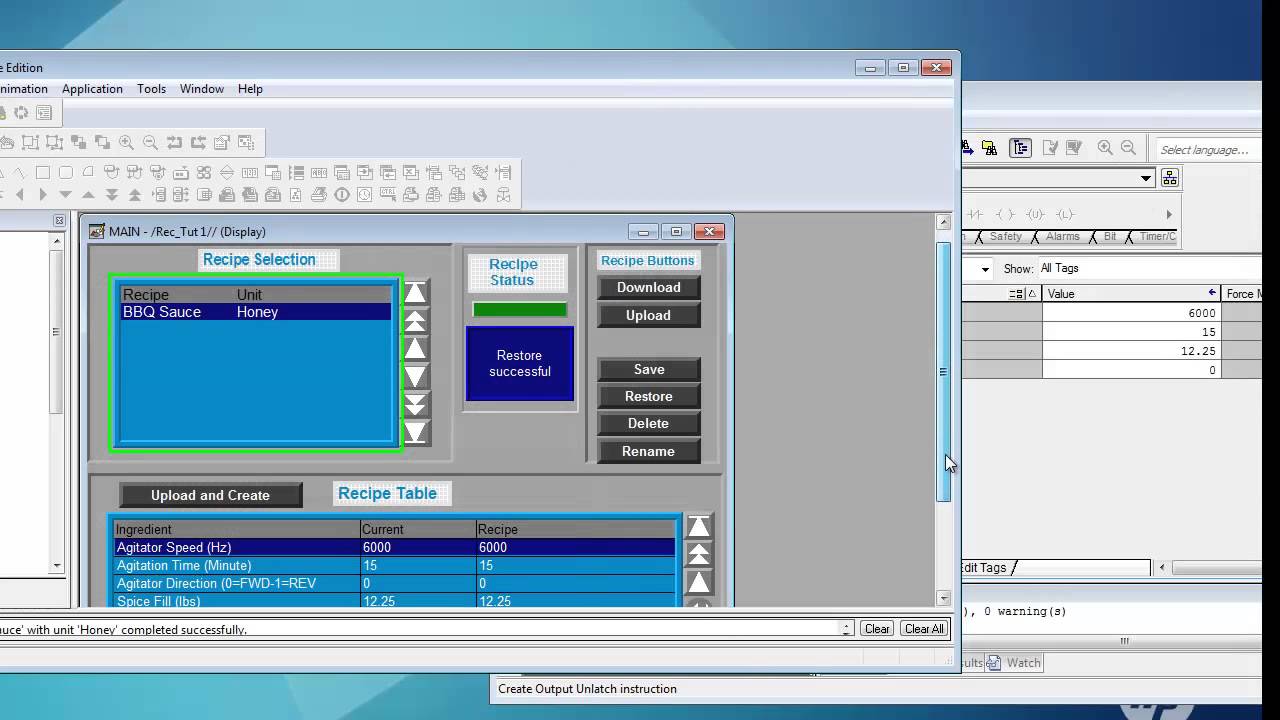This screenshot has height=720, width=1280.
Task: Click the message bar up/down stepper
Action: [x=847, y=629]
